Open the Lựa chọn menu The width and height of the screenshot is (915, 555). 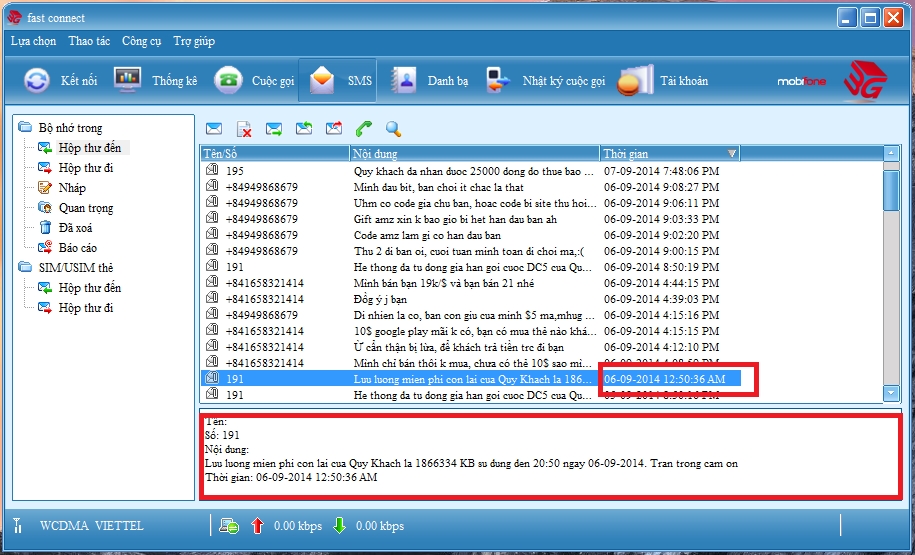(33, 42)
